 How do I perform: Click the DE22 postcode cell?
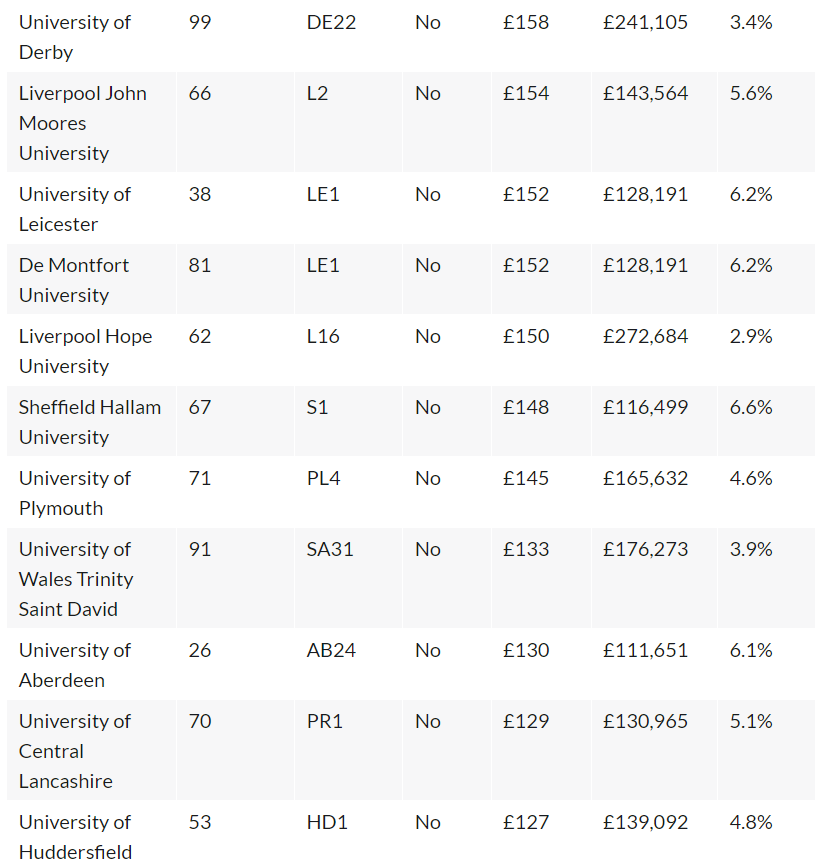(349, 37)
